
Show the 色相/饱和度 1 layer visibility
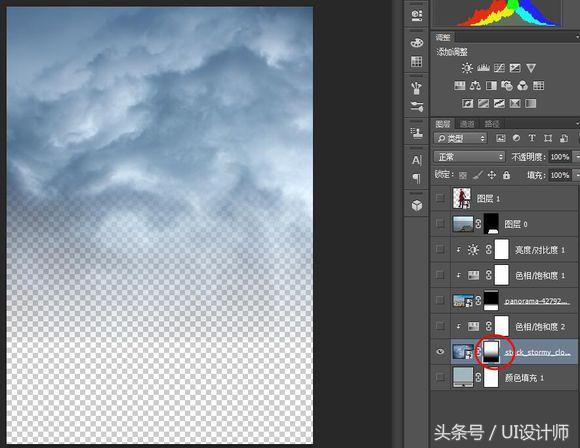click(x=440, y=275)
